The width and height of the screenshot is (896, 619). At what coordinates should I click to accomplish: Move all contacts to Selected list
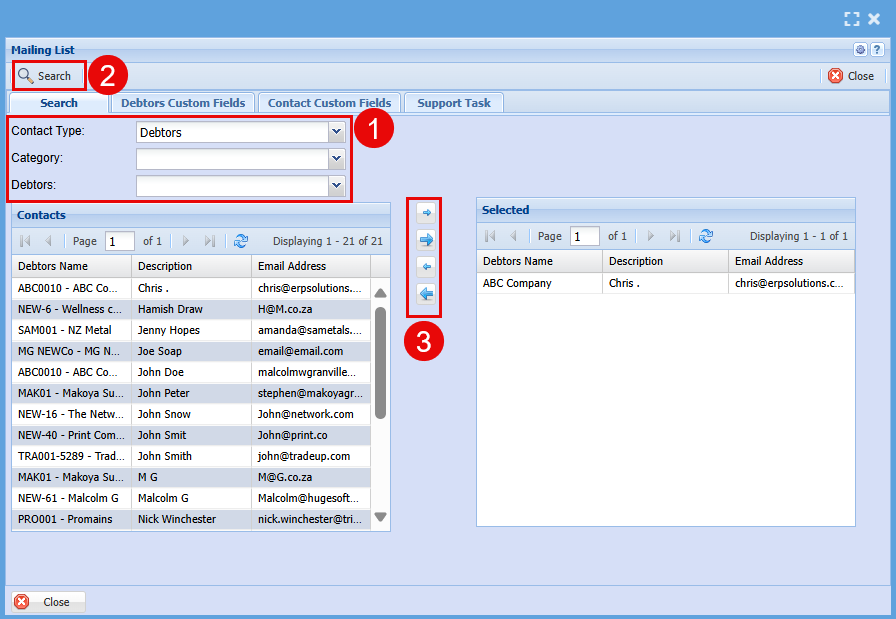click(426, 240)
